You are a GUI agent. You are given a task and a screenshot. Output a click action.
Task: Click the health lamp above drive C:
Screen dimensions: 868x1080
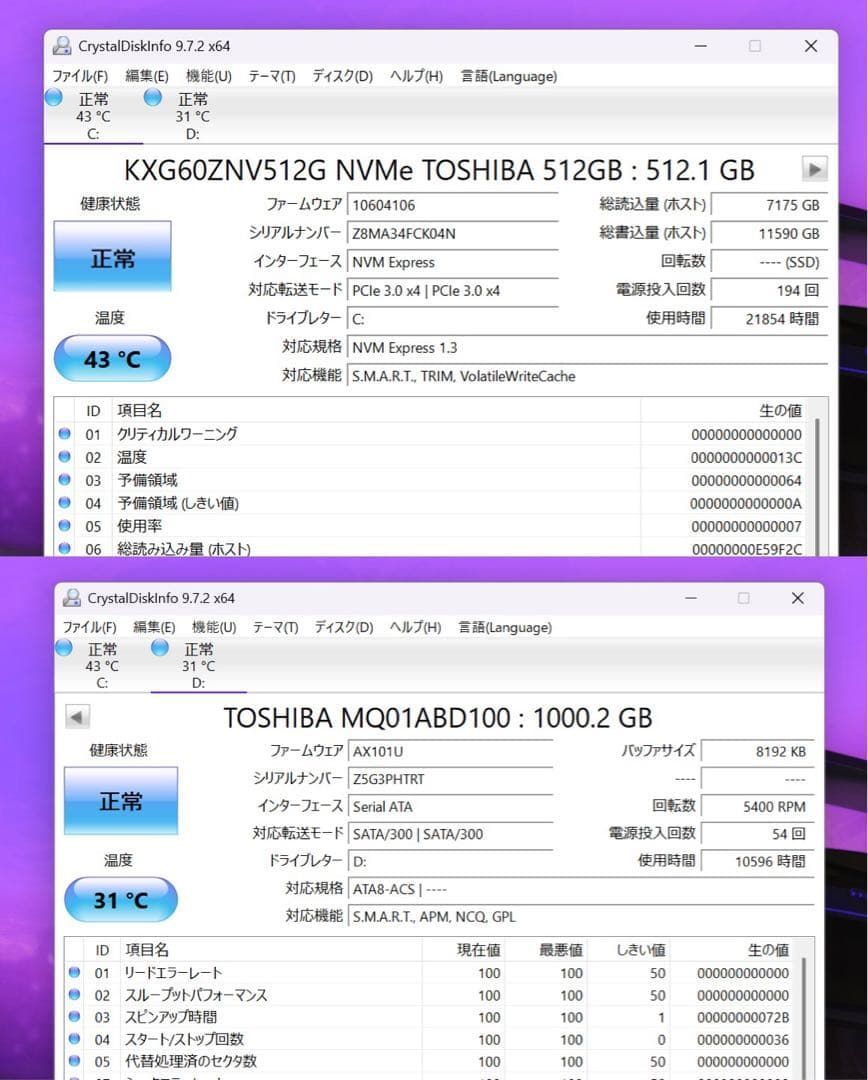52,97
